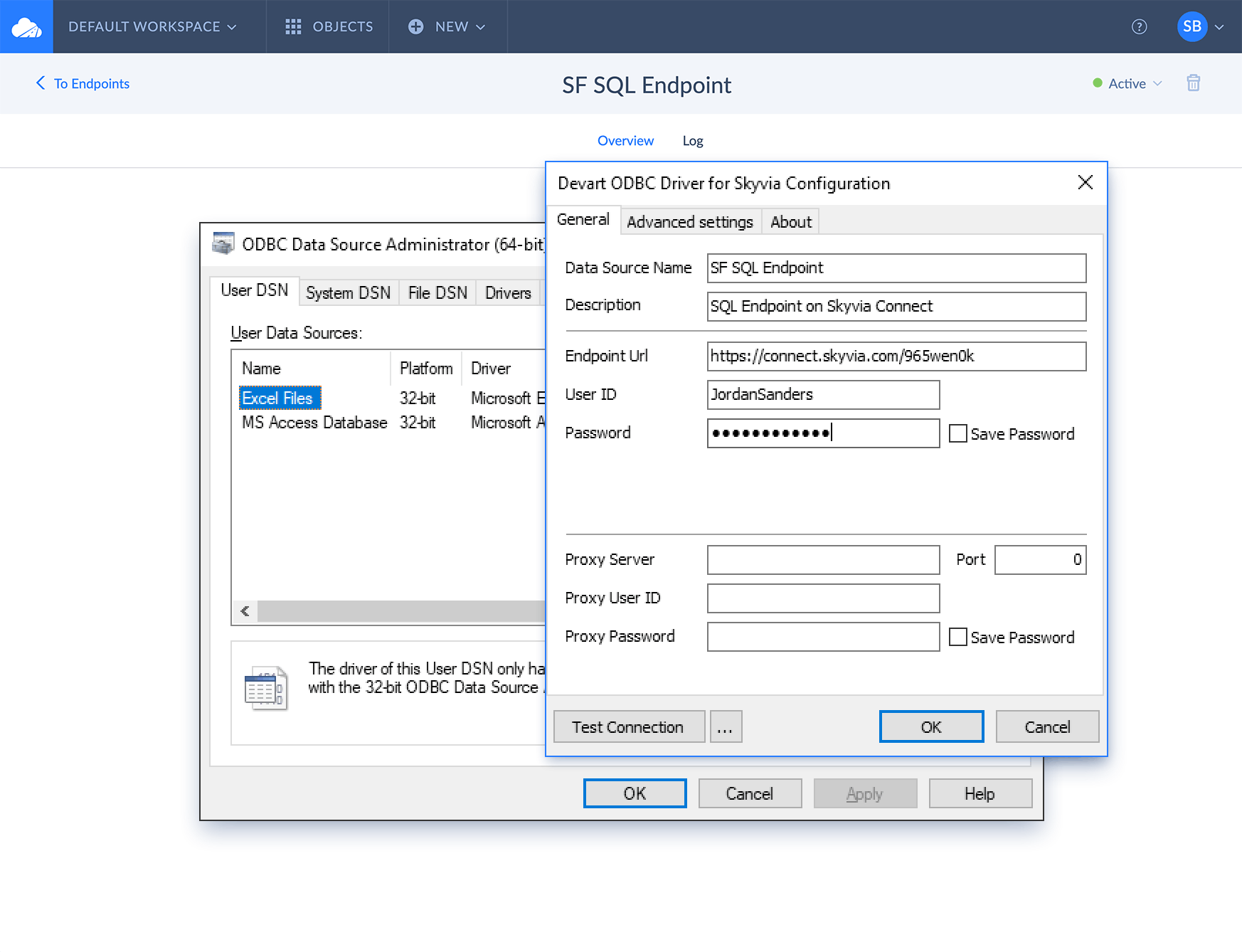Viewport: 1242px width, 952px height.
Task: Switch to the Advanced settings tab
Action: (x=689, y=222)
